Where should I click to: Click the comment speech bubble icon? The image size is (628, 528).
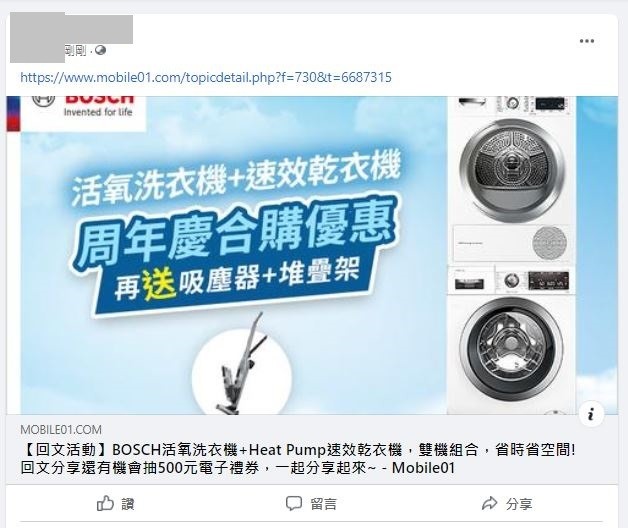pos(294,503)
